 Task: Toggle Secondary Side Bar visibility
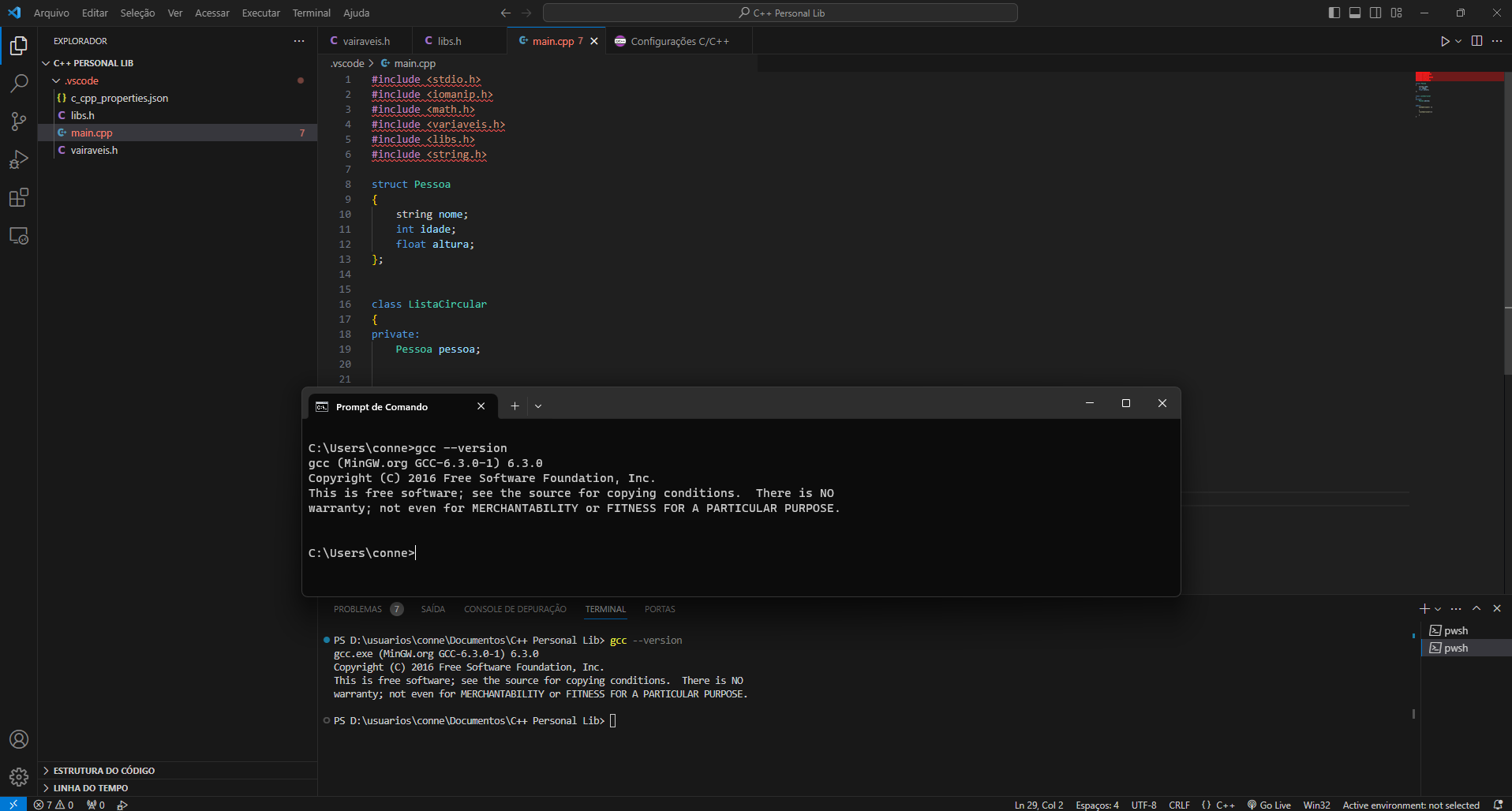1375,13
